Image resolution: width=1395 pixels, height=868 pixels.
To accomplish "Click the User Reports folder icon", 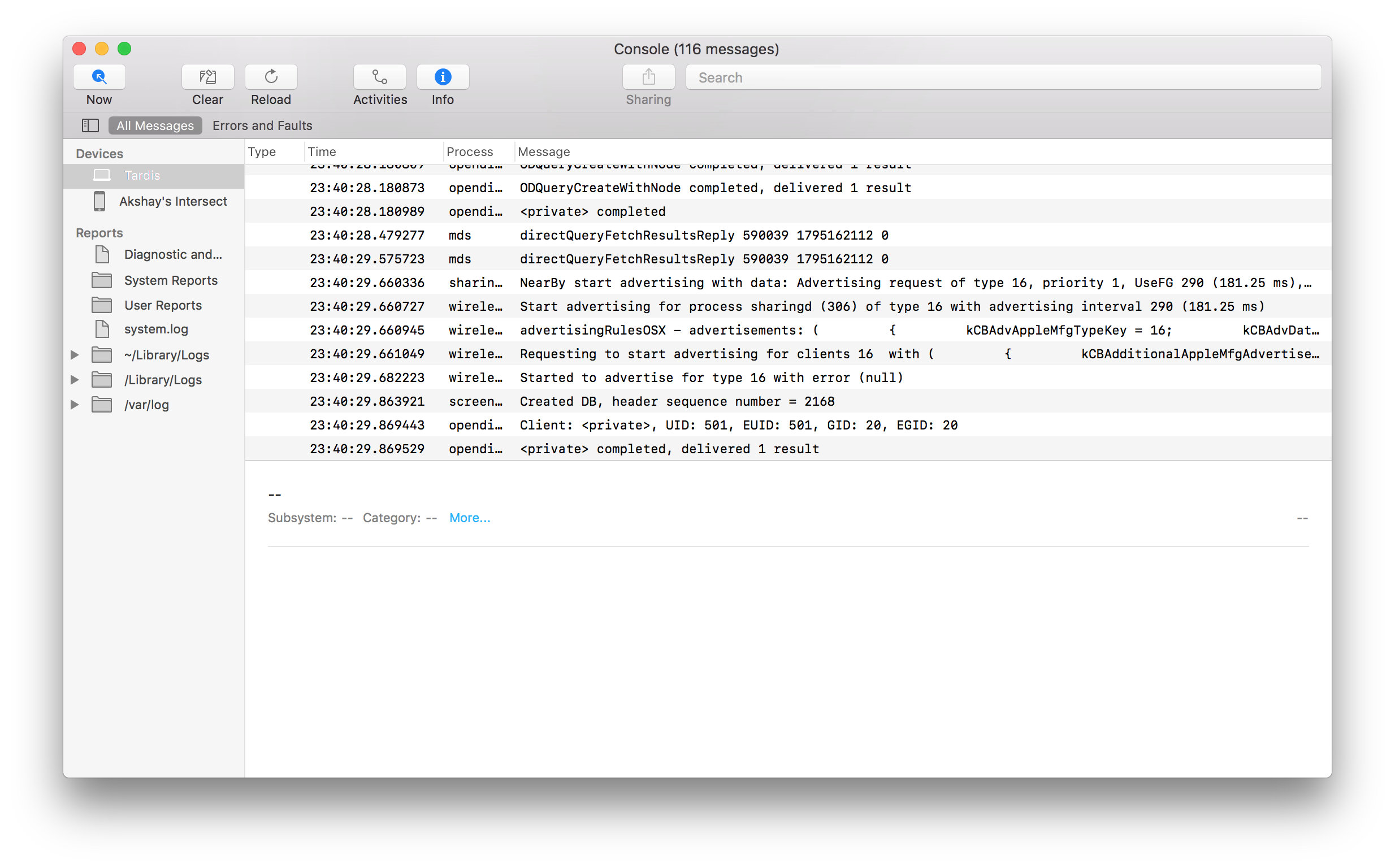I will (x=102, y=305).
